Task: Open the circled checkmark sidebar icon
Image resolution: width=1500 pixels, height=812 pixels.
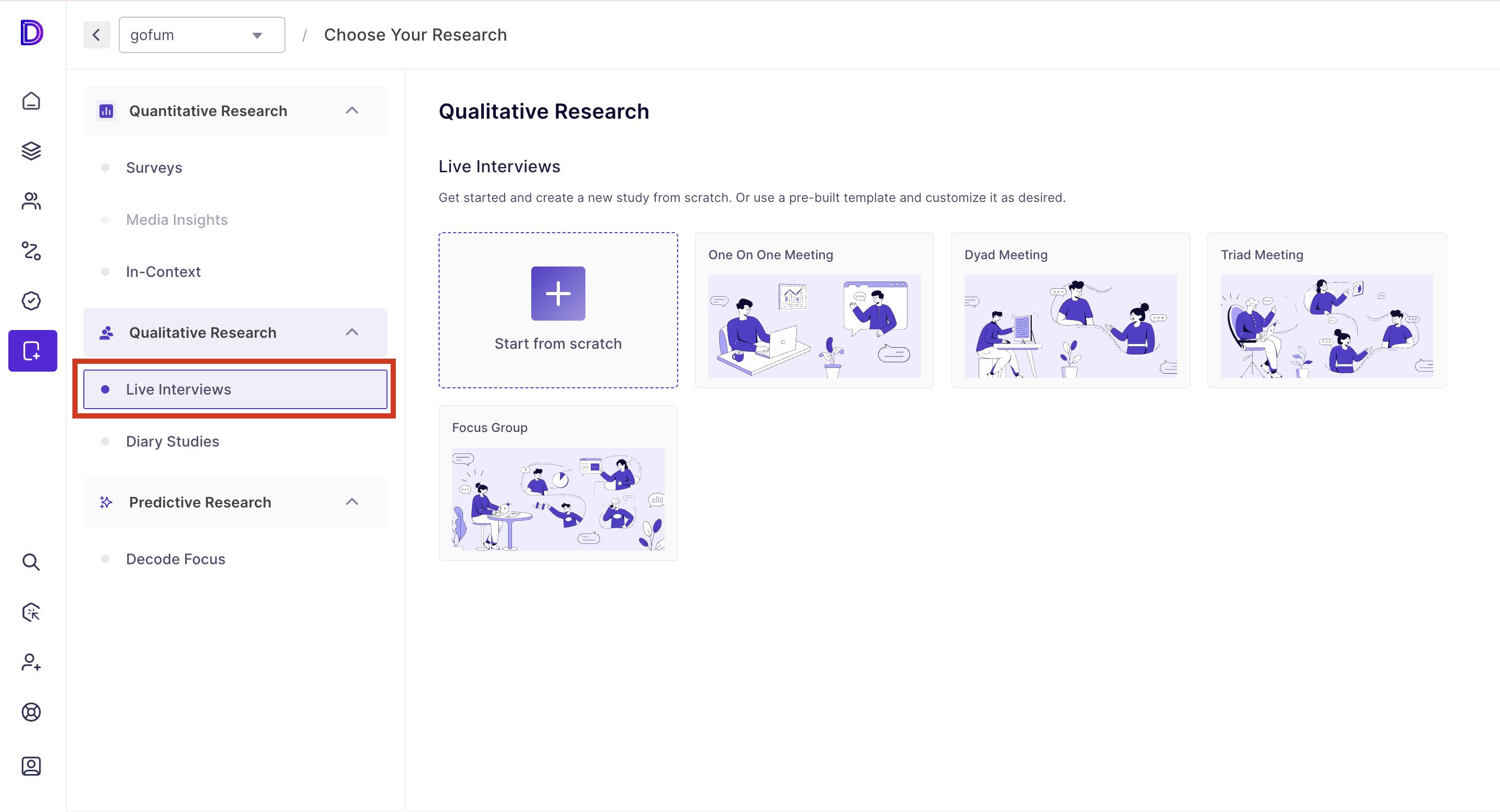Action: pyautogui.click(x=31, y=301)
